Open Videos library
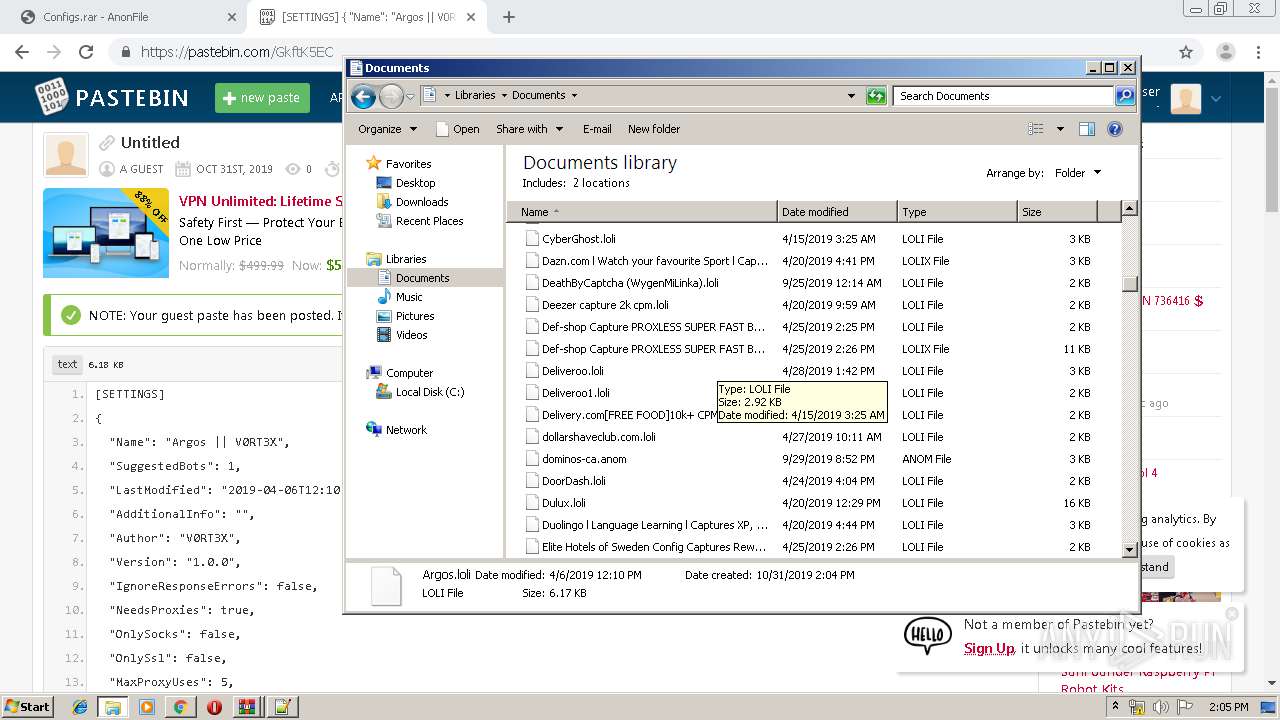Screen dimensions: 1280x720 point(411,335)
